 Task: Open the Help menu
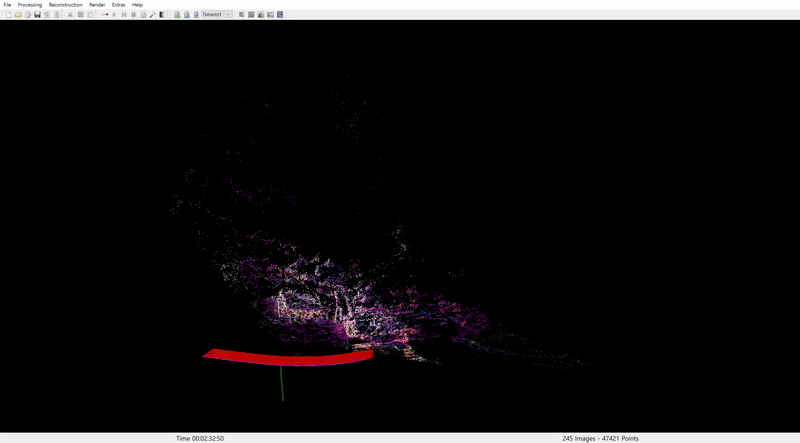(137, 5)
